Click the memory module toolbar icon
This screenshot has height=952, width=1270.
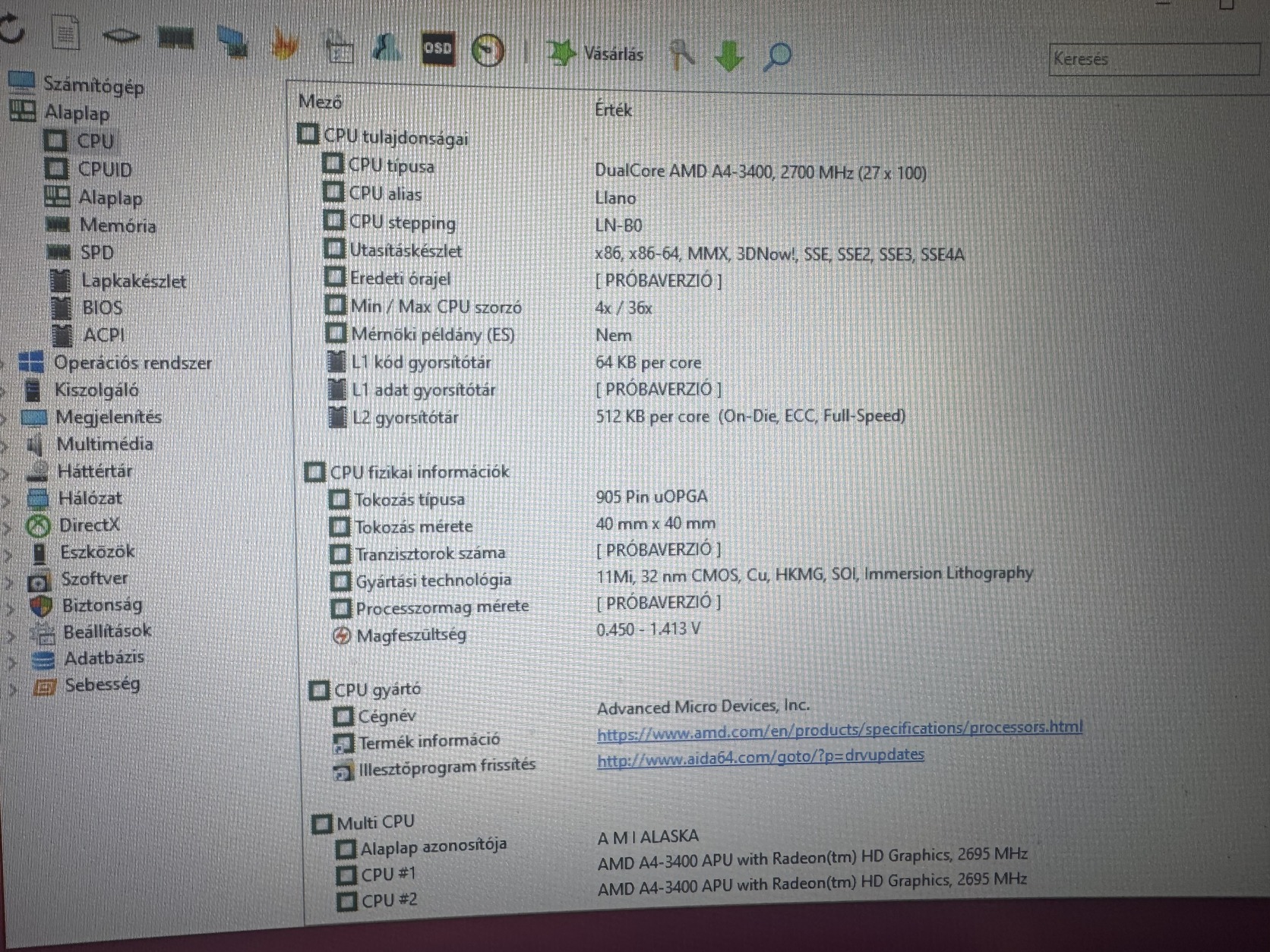pyautogui.click(x=175, y=38)
